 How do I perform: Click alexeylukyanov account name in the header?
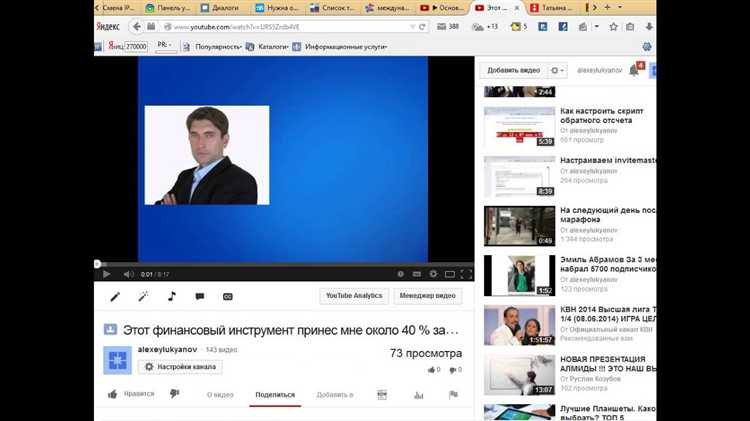click(x=599, y=70)
